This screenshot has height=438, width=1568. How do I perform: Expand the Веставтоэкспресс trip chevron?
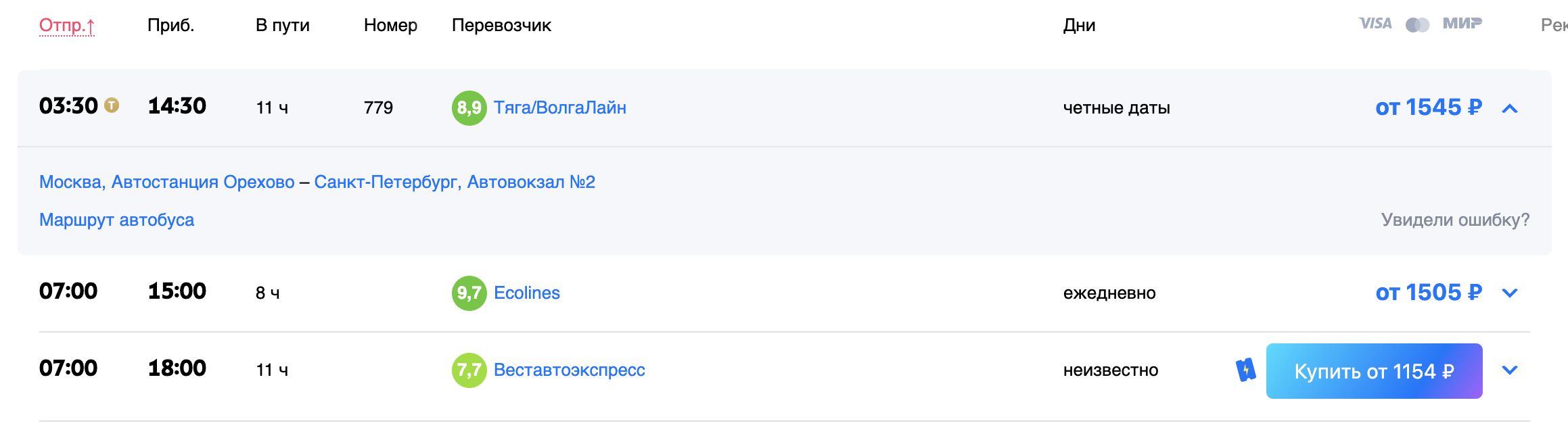point(1510,370)
